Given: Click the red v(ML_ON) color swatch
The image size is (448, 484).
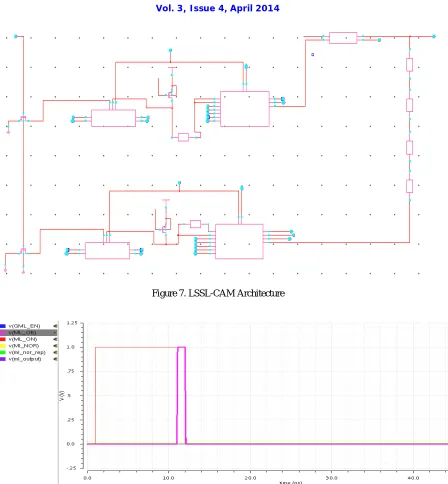Looking at the screenshot, I should (3, 339).
